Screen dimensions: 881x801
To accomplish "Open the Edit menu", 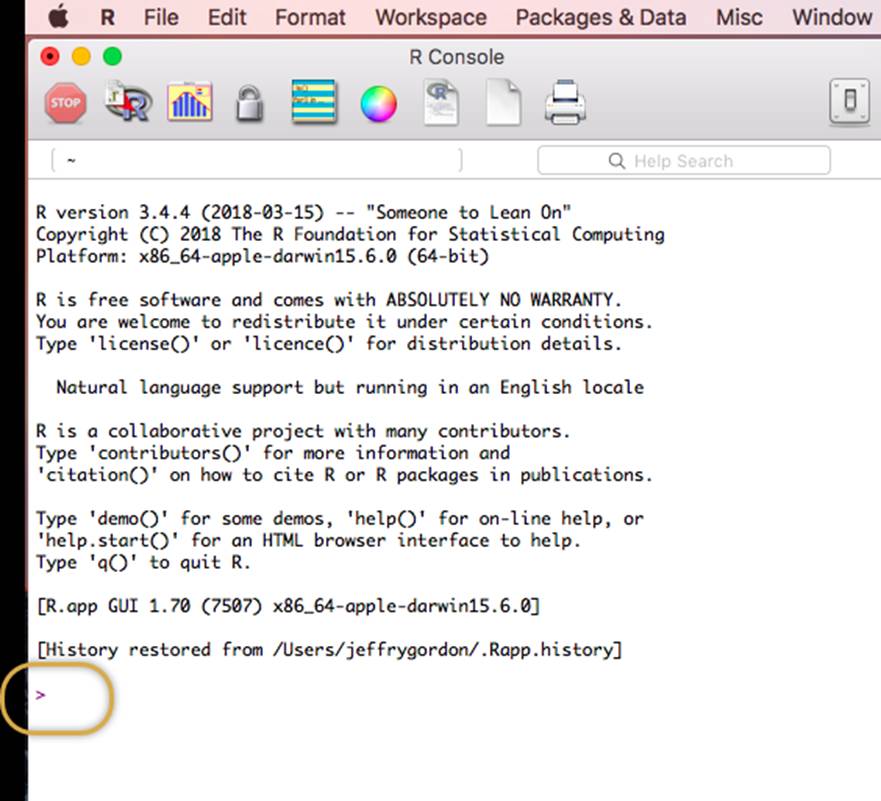I will tap(227, 17).
